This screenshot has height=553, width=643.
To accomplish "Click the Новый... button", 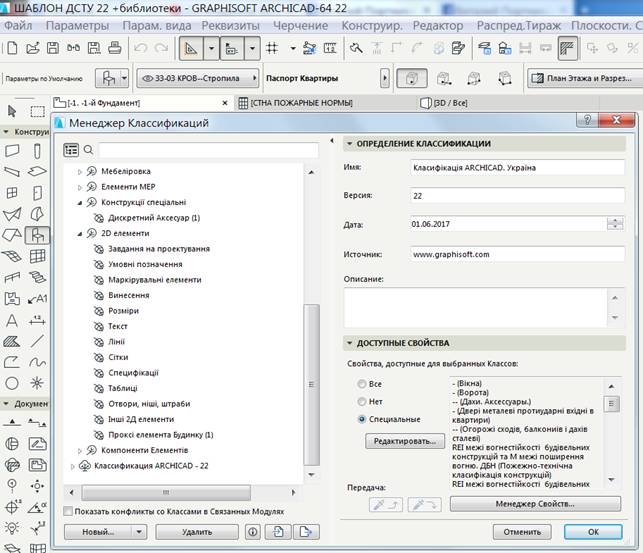I will click(98, 532).
